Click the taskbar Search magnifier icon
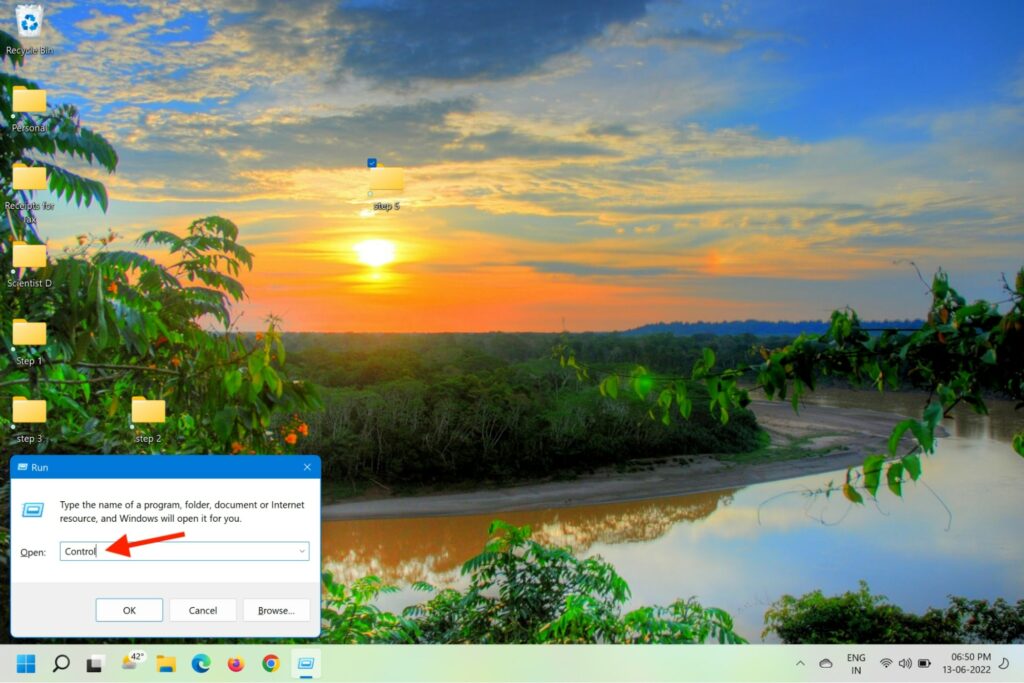Viewport: 1024px width, 683px height. [x=61, y=663]
